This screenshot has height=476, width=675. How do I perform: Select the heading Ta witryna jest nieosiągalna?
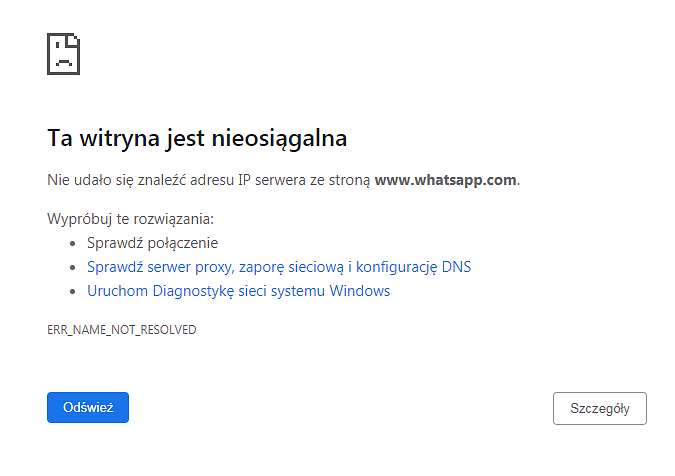[x=197, y=139]
